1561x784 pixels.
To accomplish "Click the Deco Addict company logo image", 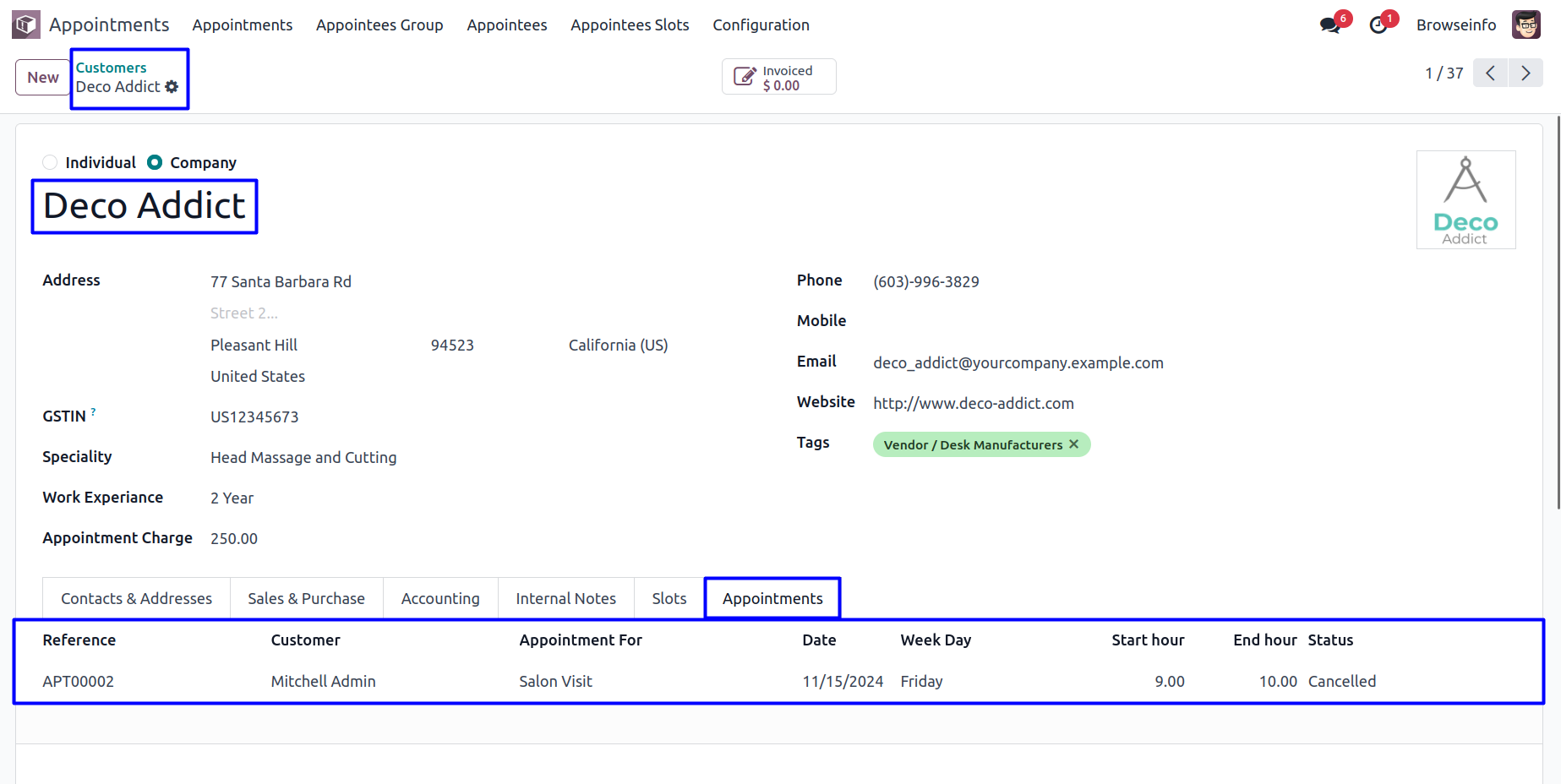I will click(x=1465, y=200).
